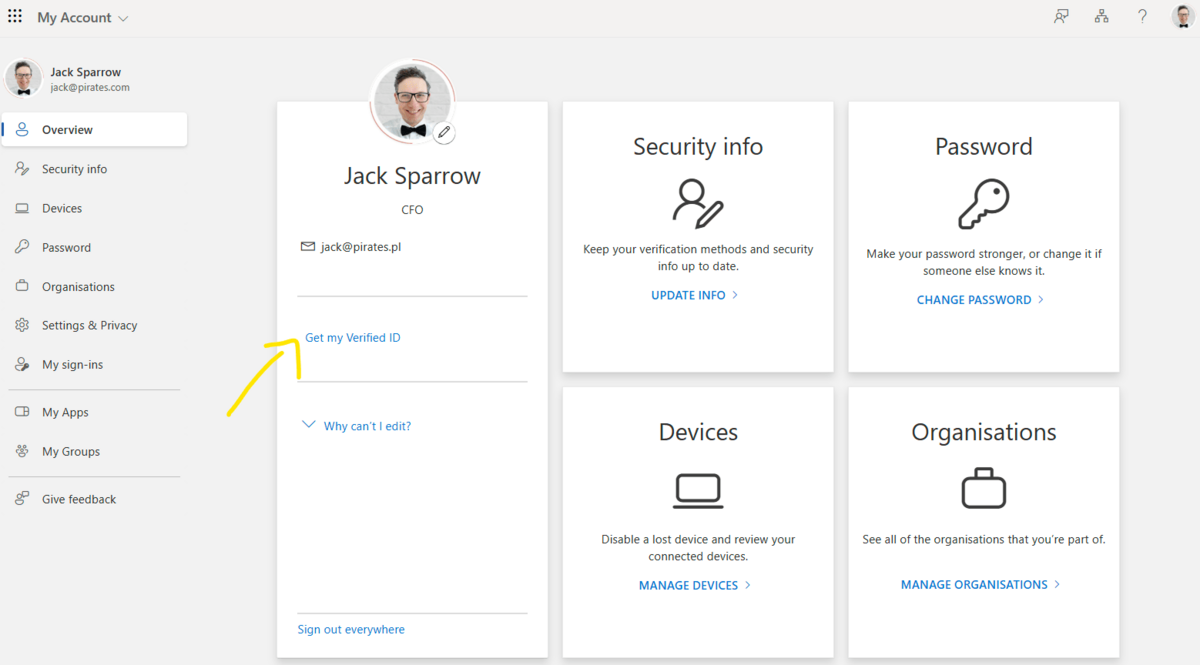The image size is (1200, 665).
Task: Open the app launcher grid icon
Action: coord(14,16)
